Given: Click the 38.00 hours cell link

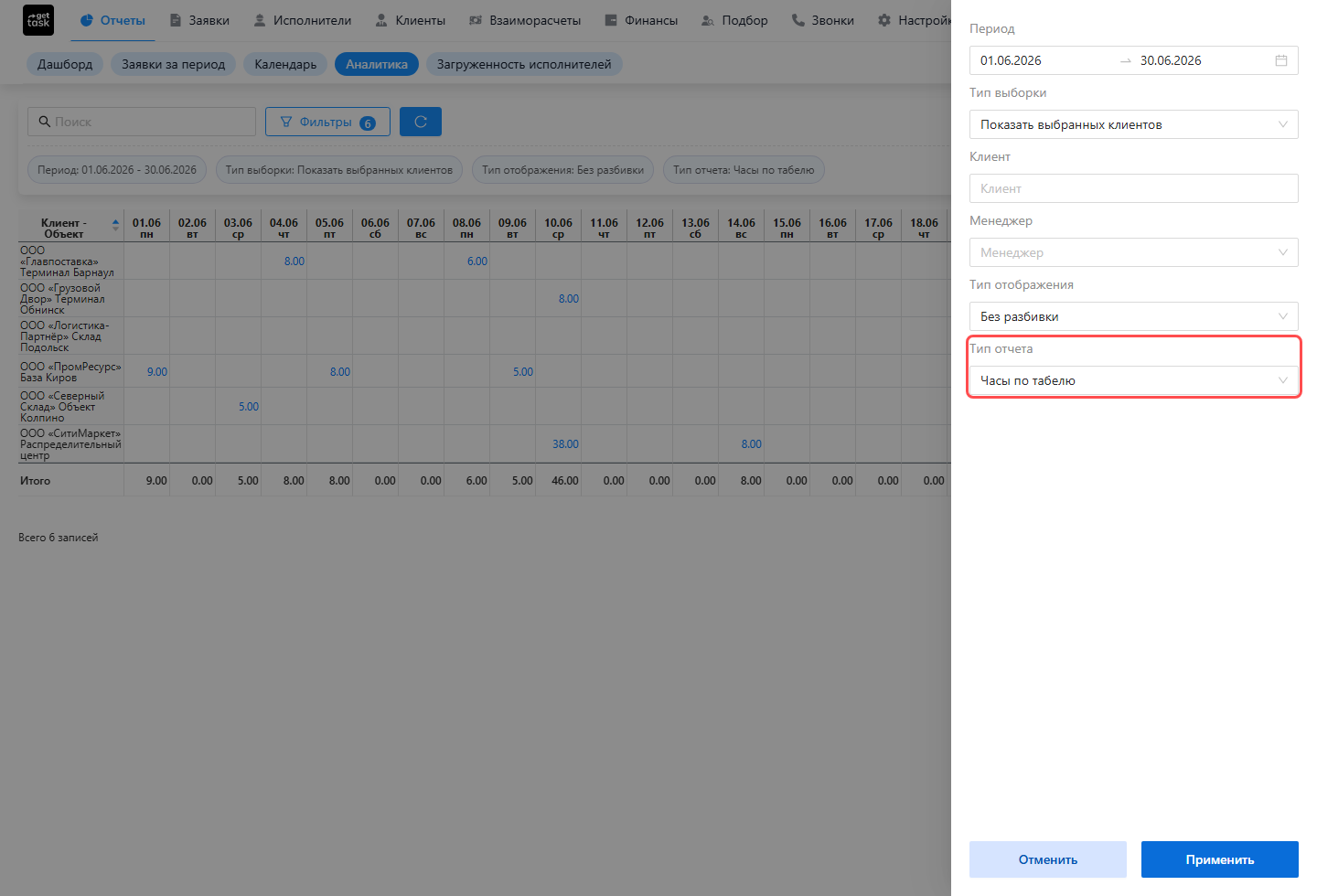Looking at the screenshot, I should tap(565, 444).
